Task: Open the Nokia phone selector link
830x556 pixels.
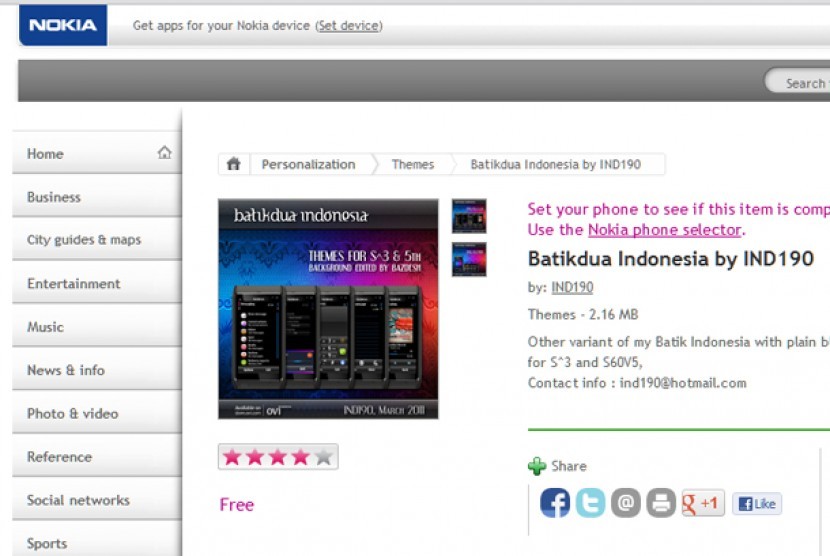Action: click(664, 230)
